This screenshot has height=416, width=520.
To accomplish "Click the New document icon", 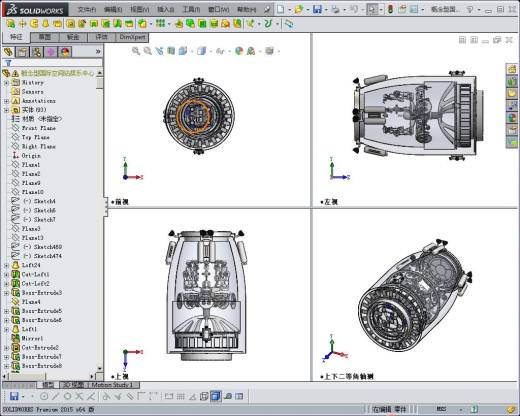I will [x=281, y=9].
